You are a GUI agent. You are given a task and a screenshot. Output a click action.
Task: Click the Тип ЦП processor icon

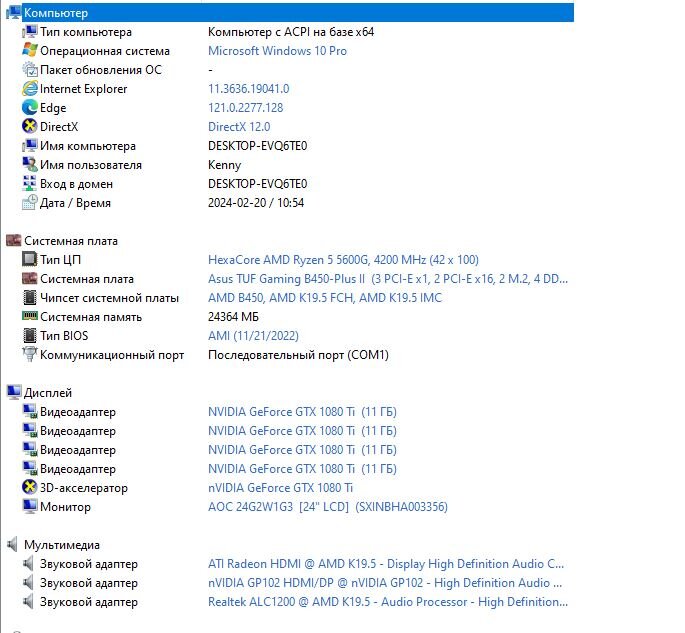[30, 259]
